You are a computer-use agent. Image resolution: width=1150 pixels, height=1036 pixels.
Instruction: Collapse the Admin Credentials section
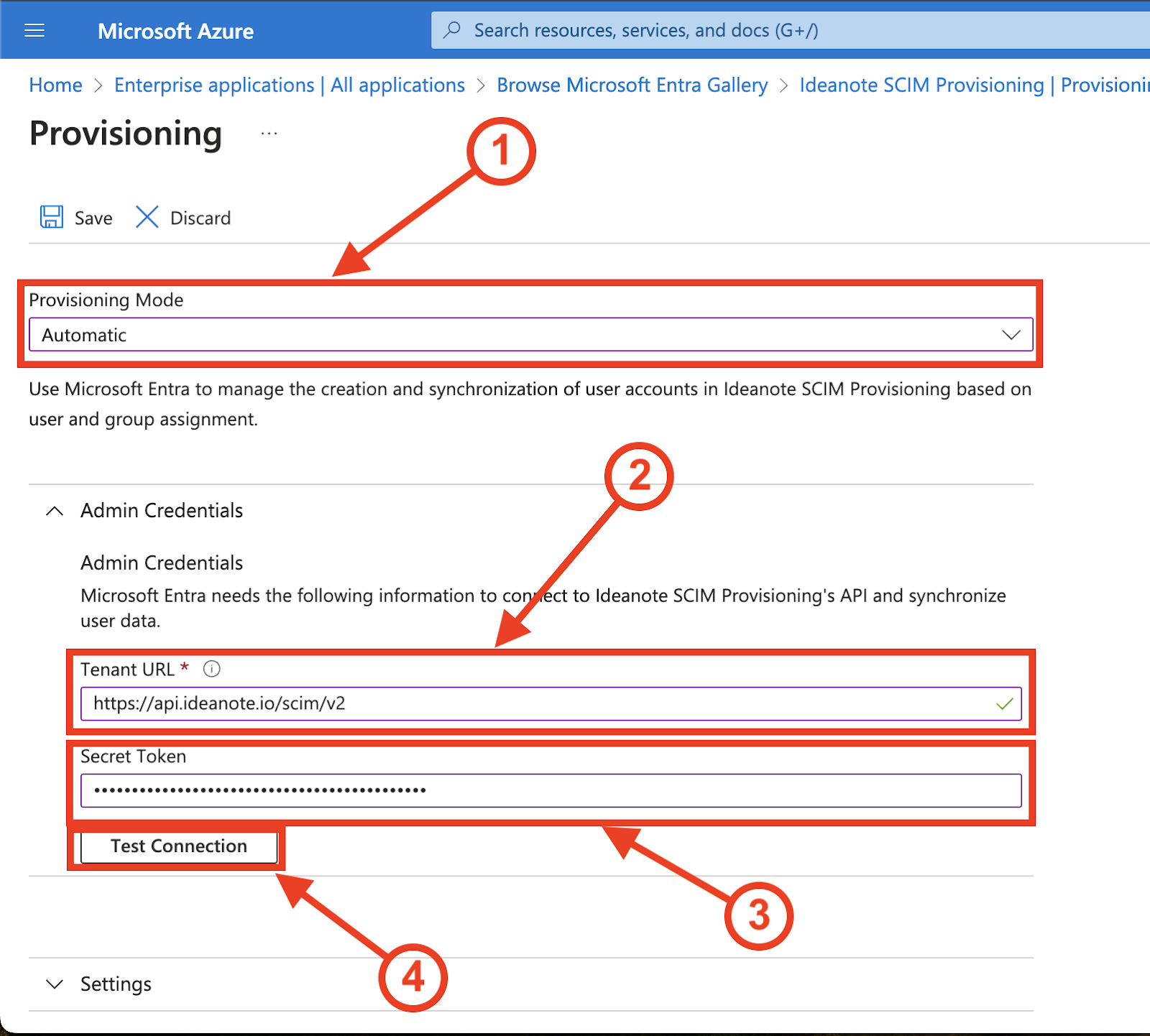pyautogui.click(x=55, y=511)
